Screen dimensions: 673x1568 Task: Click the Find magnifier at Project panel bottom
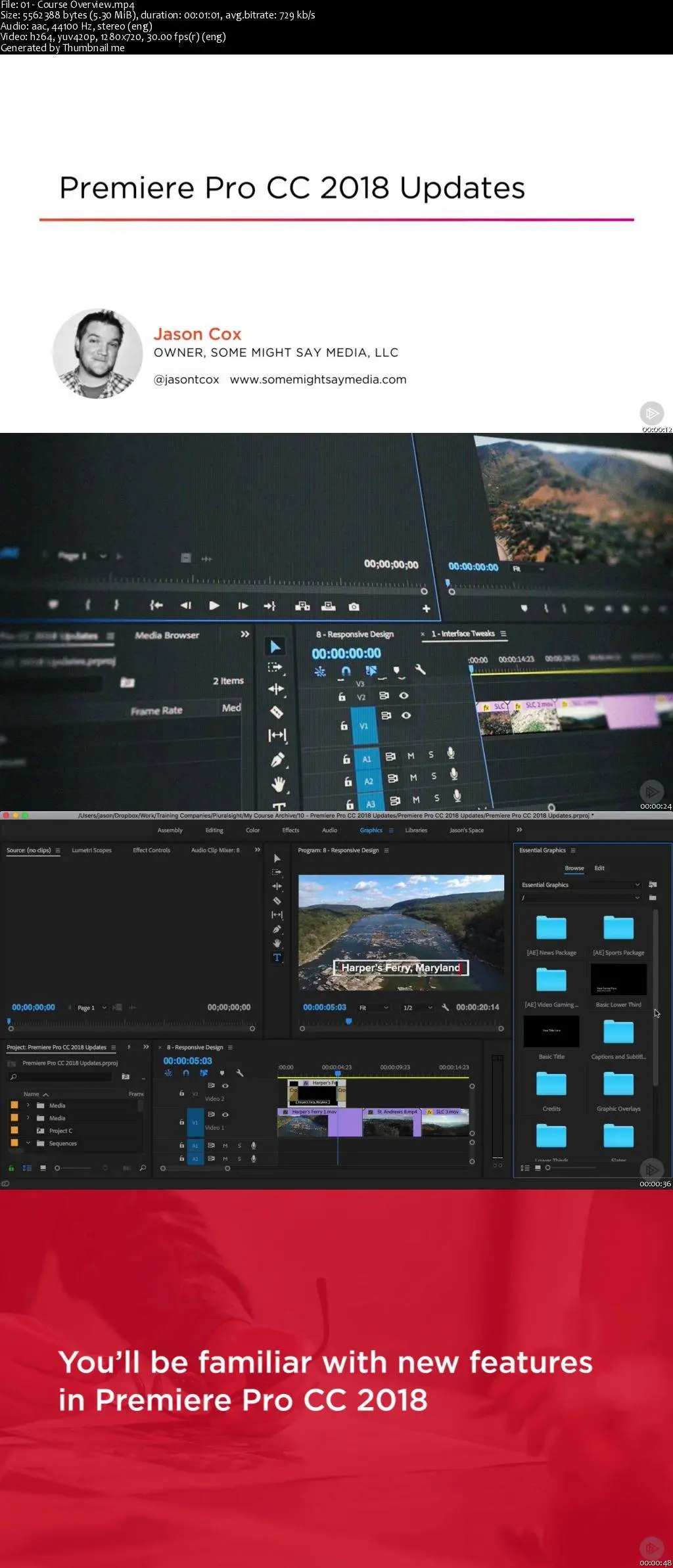tap(143, 1168)
